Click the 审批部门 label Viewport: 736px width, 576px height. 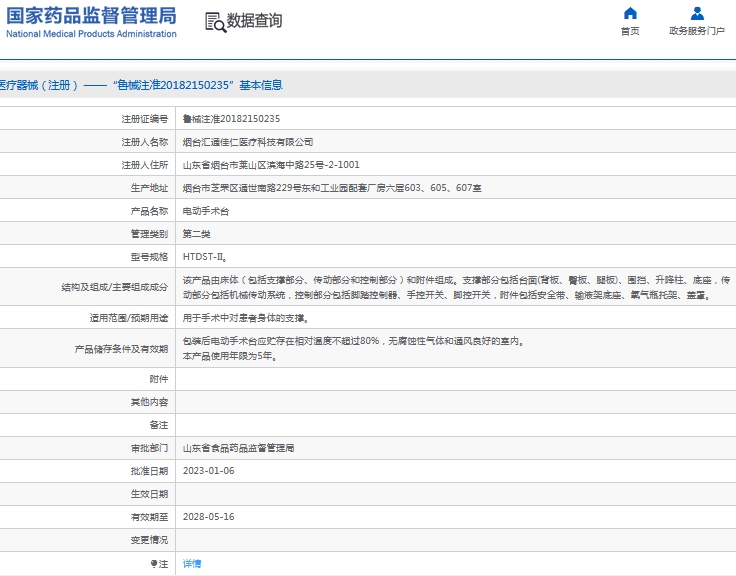point(149,448)
